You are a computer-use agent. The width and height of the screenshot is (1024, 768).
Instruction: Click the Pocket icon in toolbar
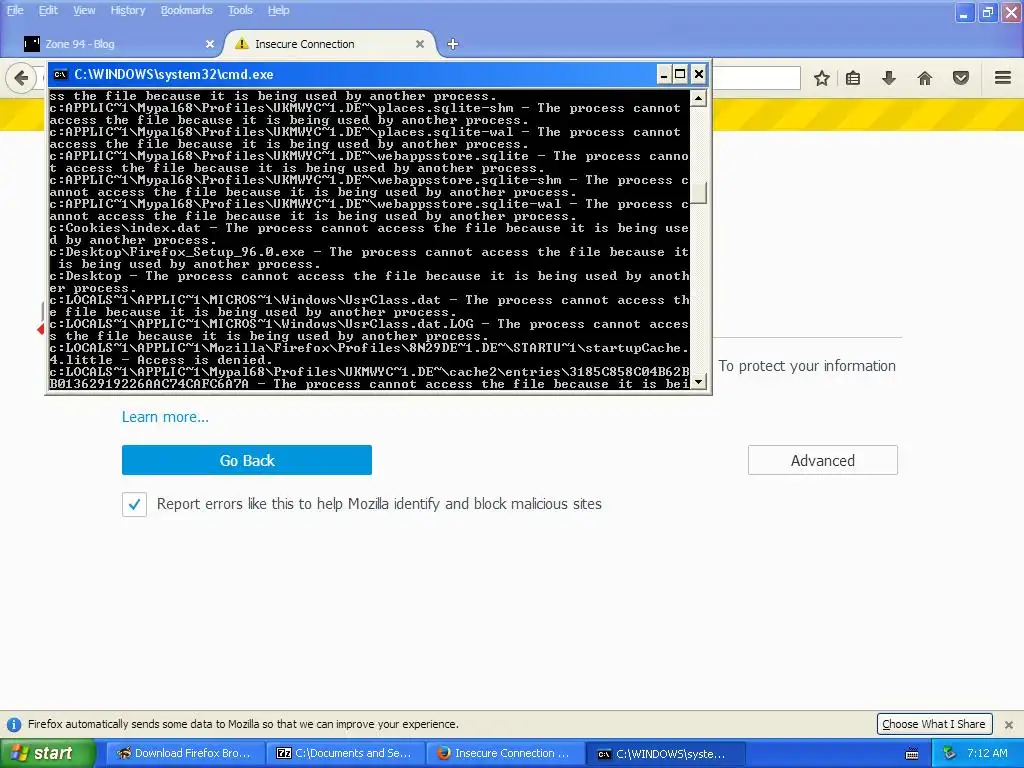point(961,78)
